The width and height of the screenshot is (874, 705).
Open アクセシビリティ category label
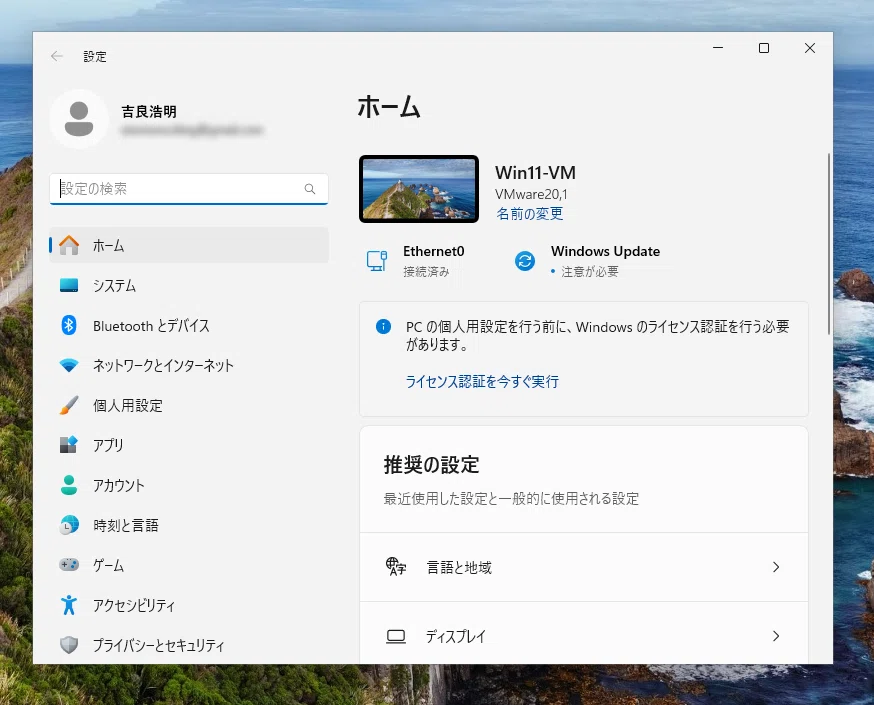pos(134,606)
